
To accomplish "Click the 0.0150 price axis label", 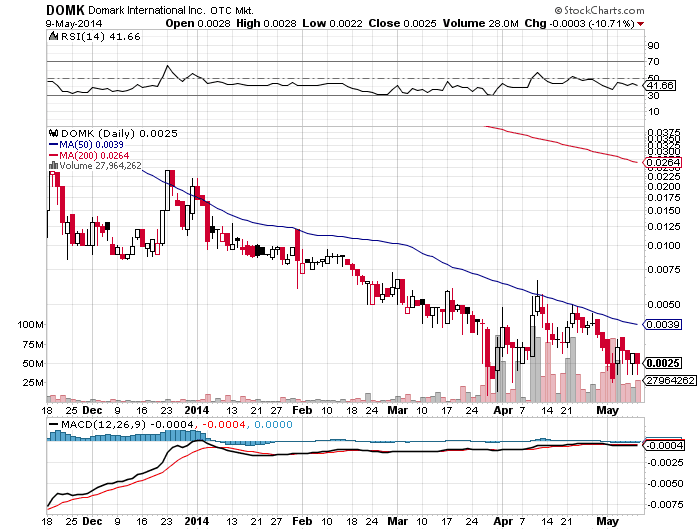I will (664, 210).
